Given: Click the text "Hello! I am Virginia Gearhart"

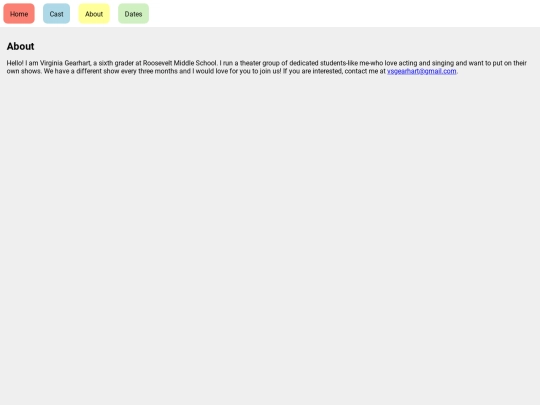Looking at the screenshot, I should click(x=49, y=63).
